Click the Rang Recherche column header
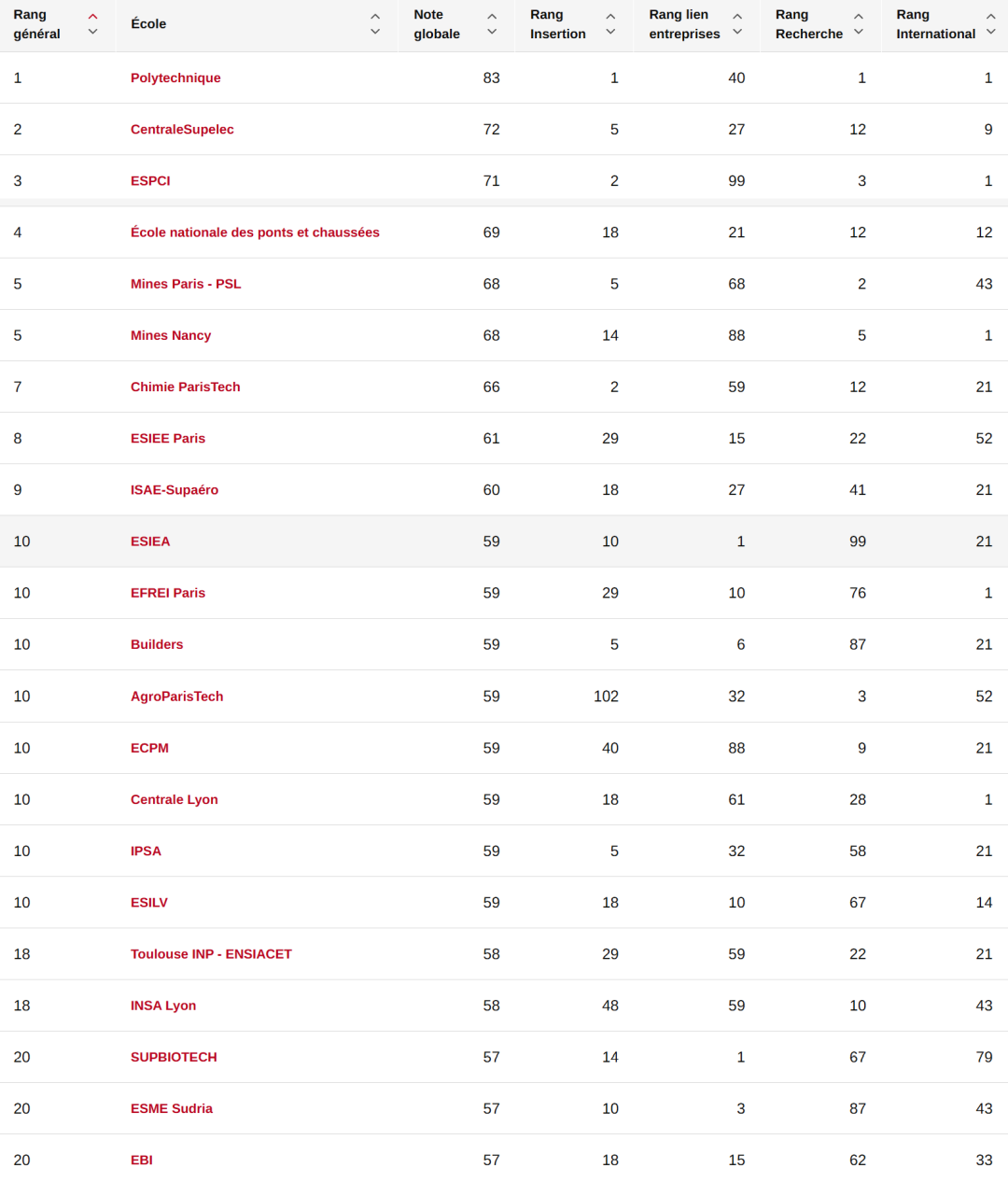The image size is (1008, 1182). click(x=808, y=24)
